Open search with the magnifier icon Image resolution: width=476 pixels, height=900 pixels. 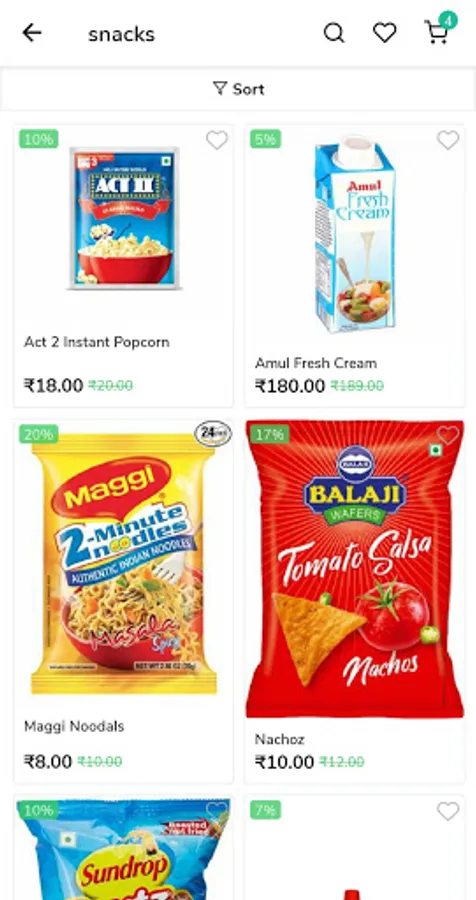coord(334,33)
